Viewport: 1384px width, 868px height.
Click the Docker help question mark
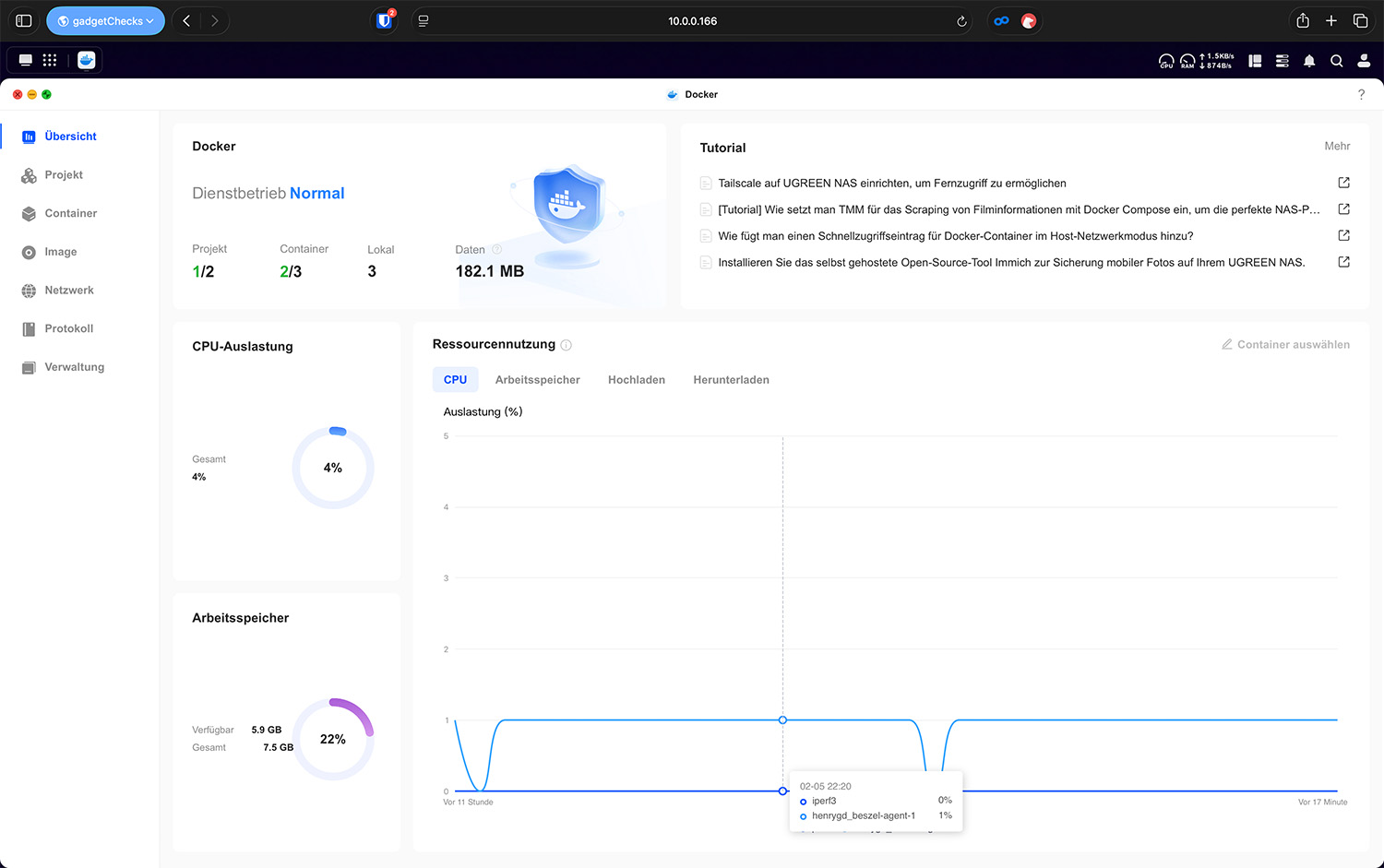(x=1361, y=94)
